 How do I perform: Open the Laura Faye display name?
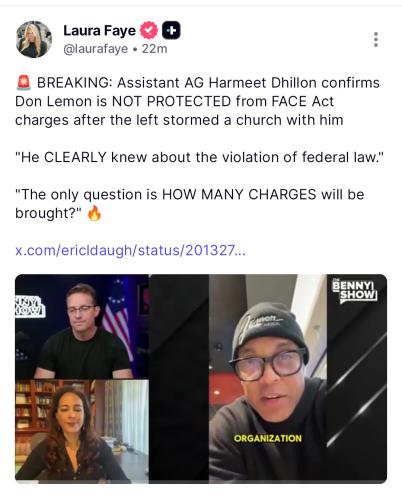click(100, 31)
